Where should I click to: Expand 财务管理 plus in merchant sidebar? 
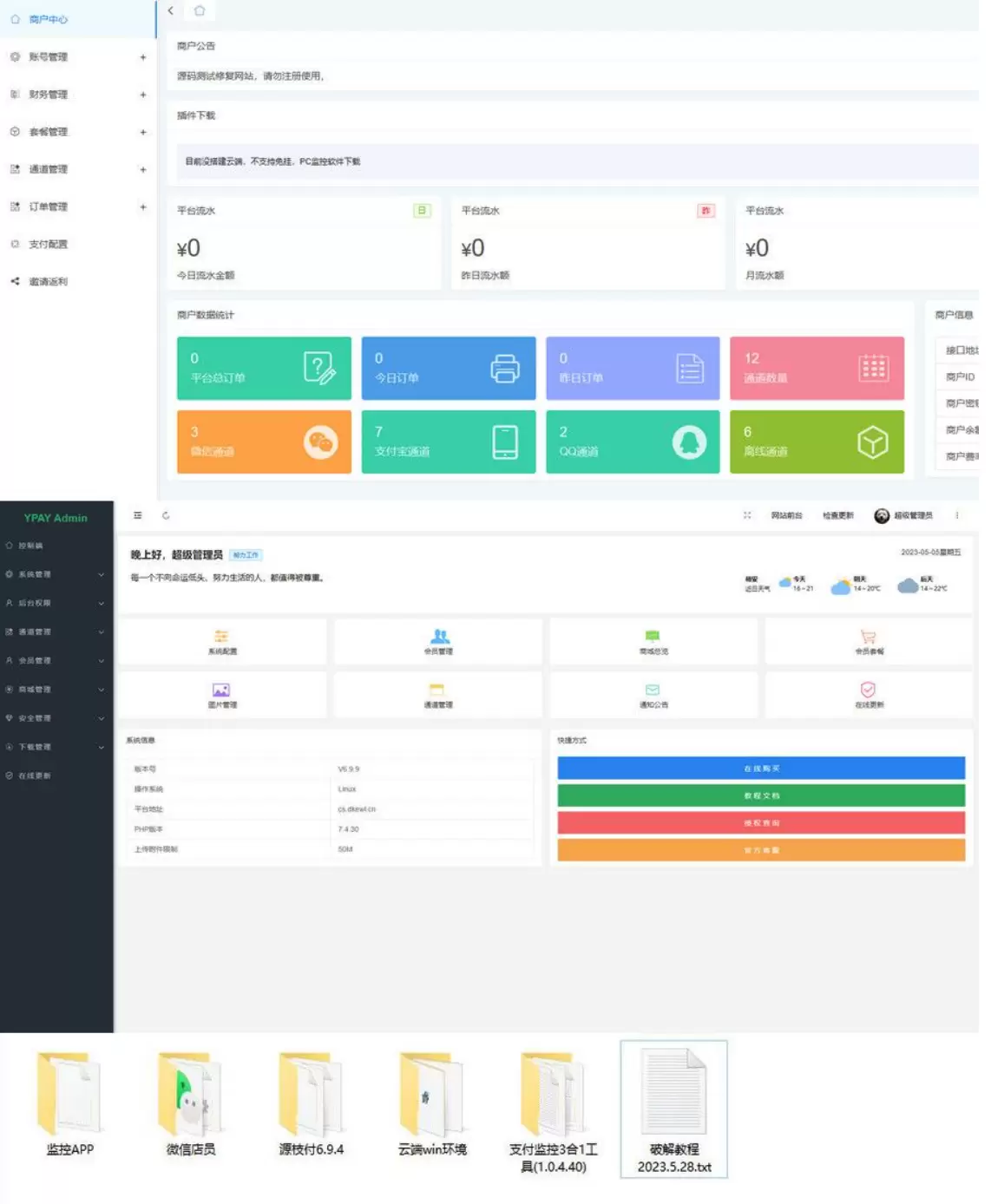(x=143, y=95)
